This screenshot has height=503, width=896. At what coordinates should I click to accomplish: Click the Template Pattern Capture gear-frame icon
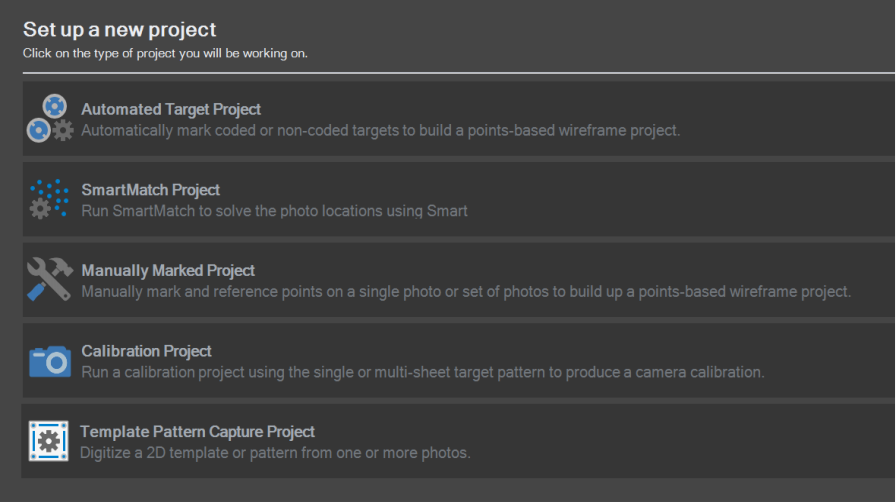pyautogui.click(x=49, y=441)
